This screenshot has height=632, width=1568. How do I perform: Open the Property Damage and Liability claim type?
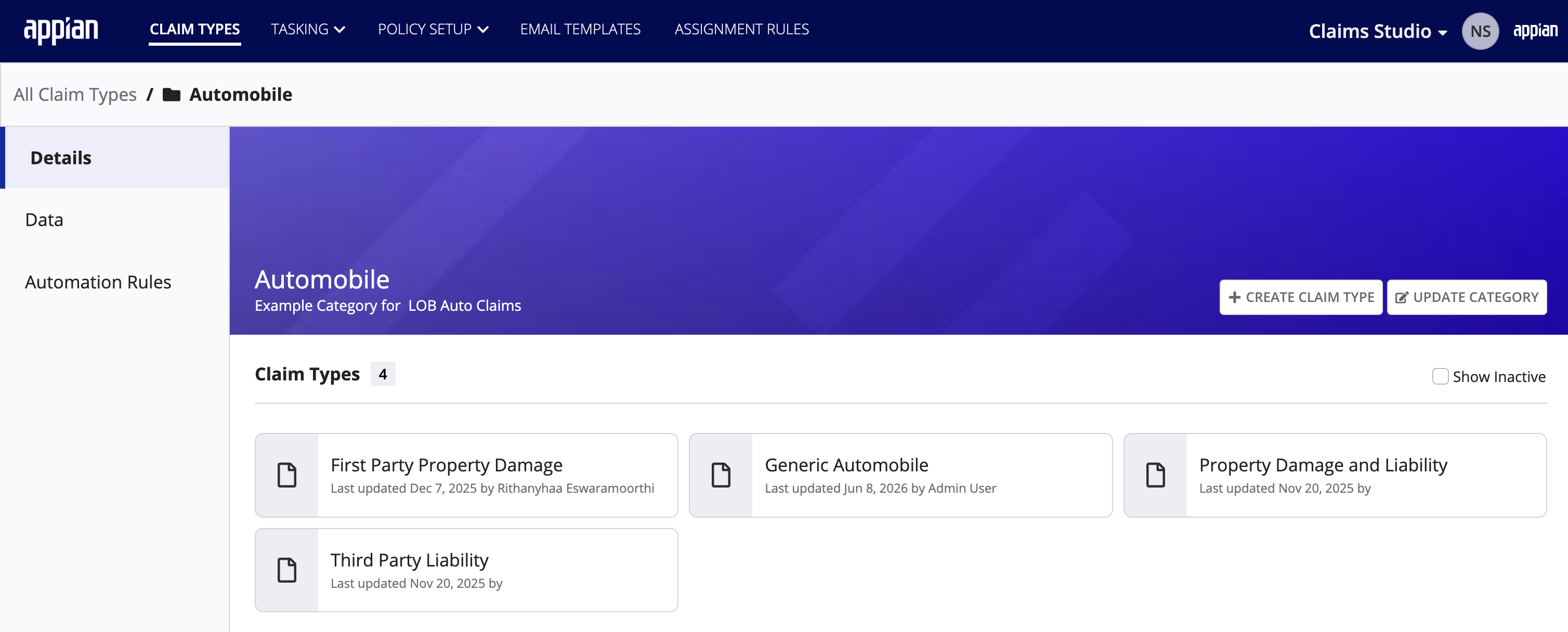(1335, 475)
